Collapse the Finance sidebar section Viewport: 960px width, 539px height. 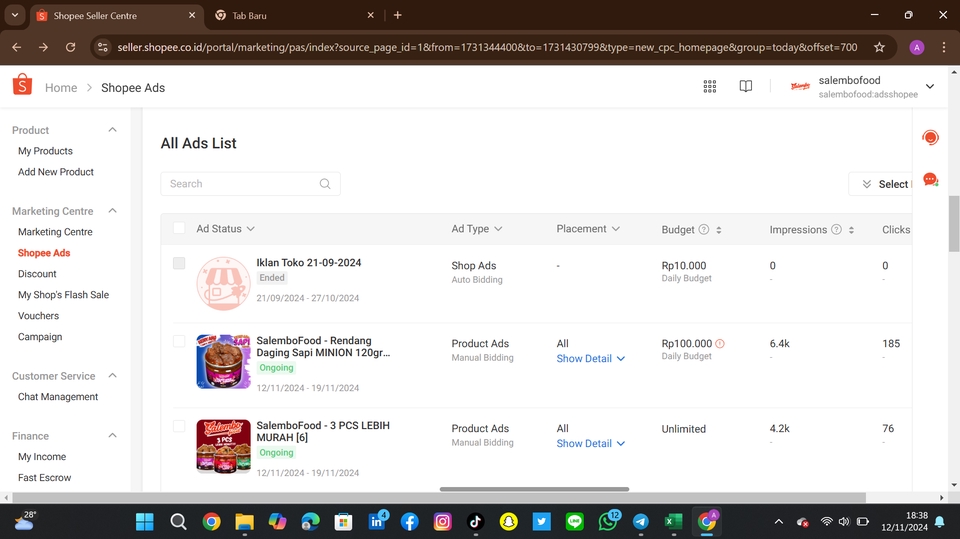tap(113, 435)
